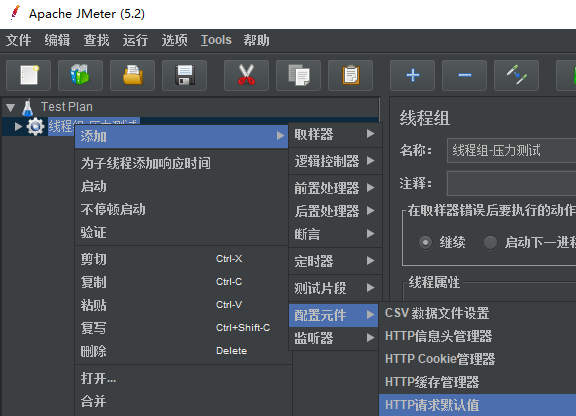Open the 定时器 submenu
Screen dimensions: 576x416
pyautogui.click(x=335, y=261)
